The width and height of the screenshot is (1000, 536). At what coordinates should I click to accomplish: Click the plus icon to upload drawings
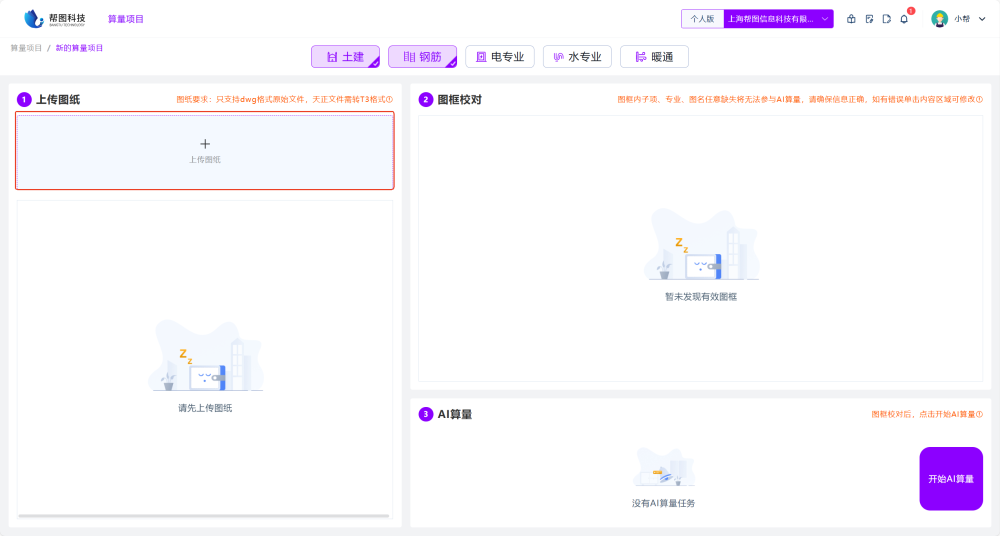pos(205,144)
